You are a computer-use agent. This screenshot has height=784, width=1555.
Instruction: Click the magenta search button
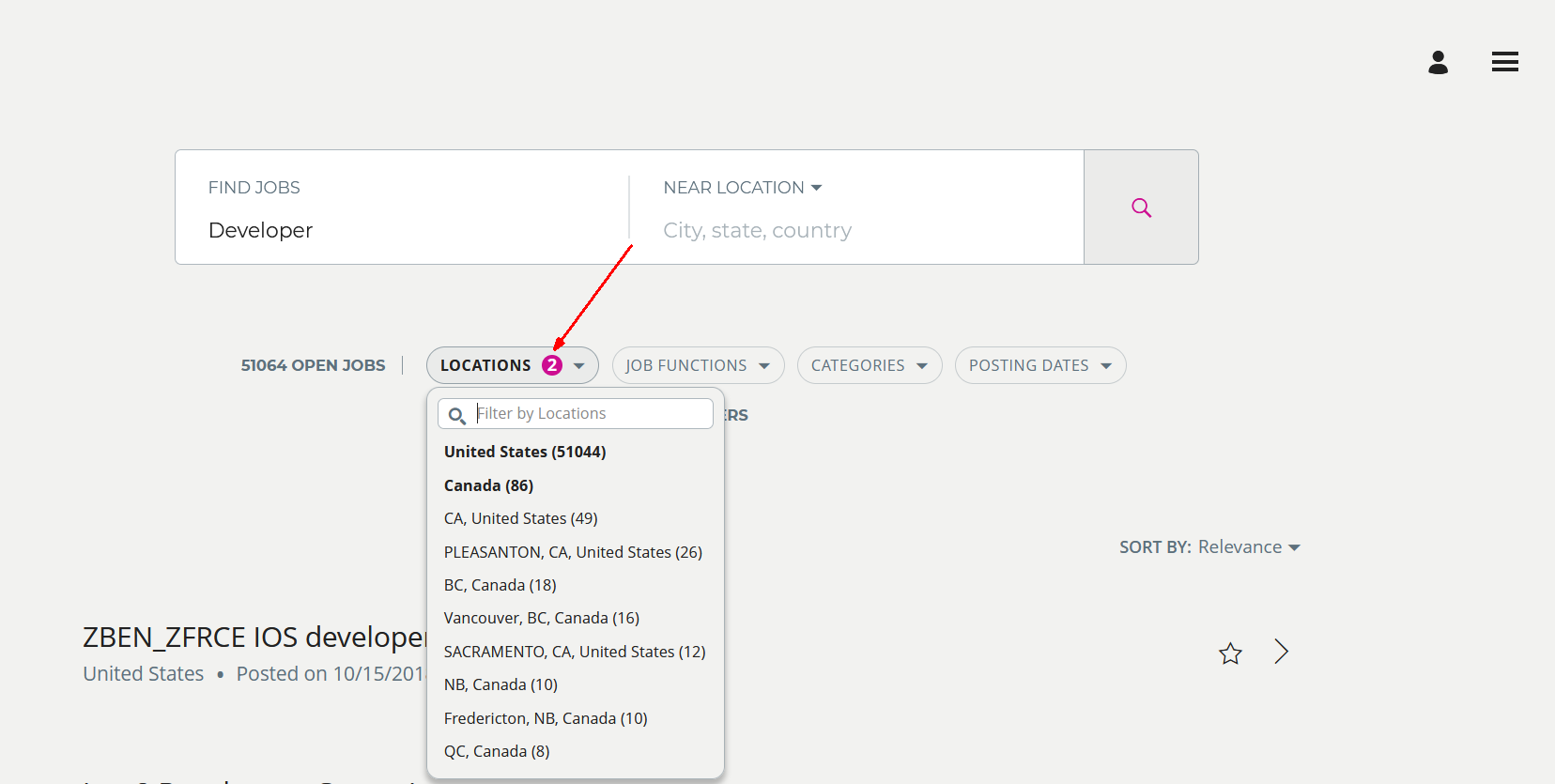[1141, 208]
